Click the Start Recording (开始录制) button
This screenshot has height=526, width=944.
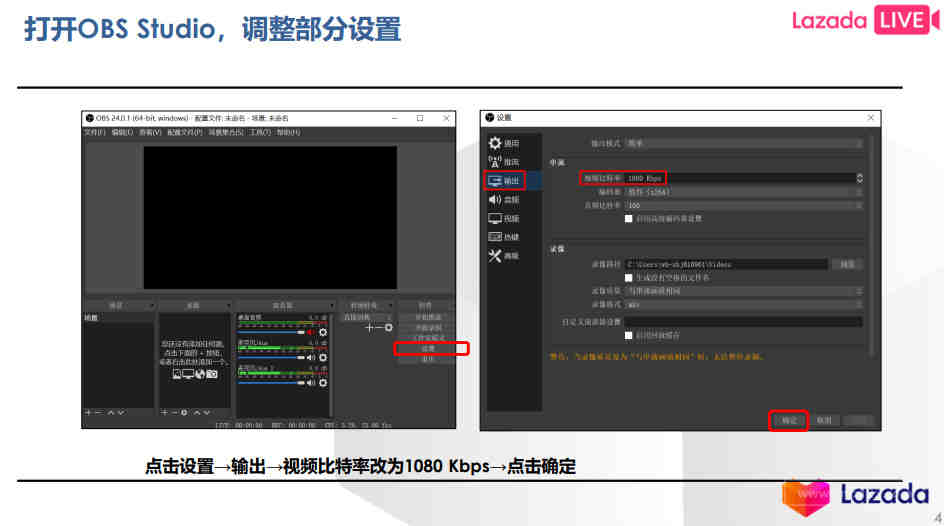427,327
